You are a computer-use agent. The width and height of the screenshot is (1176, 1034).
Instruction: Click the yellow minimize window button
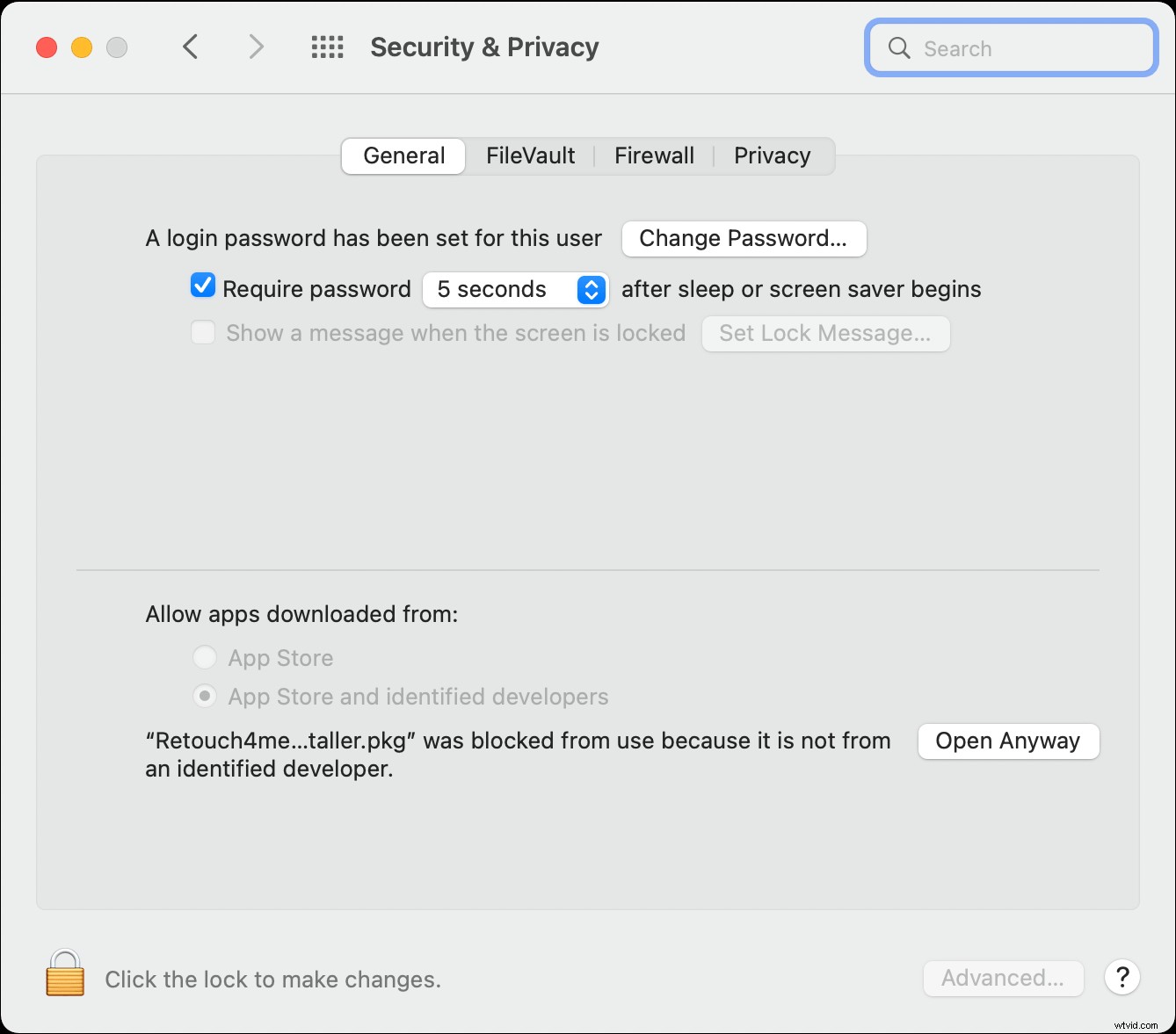point(82,47)
